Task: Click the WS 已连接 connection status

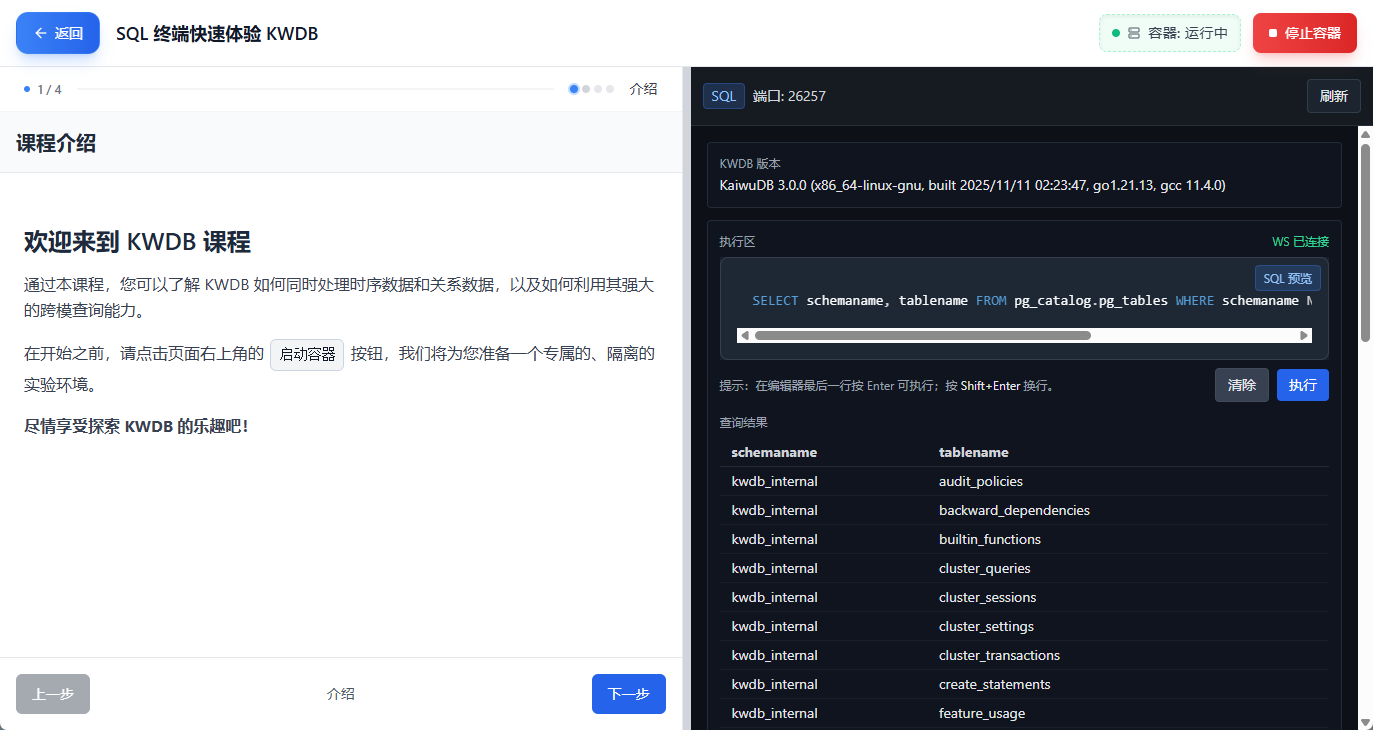Action: 1300,241
